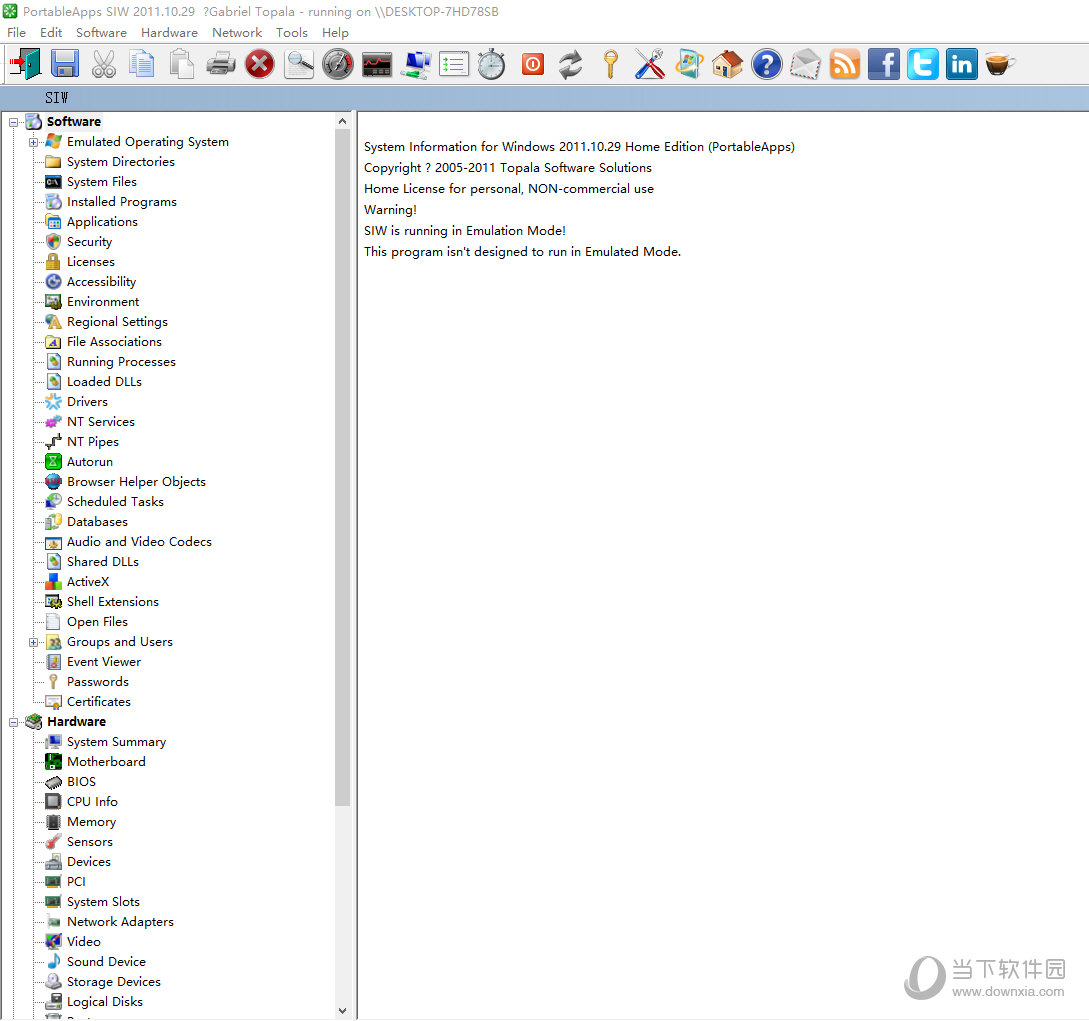Click the orange RSS feed icon
This screenshot has width=1089, height=1021.
click(x=845, y=65)
